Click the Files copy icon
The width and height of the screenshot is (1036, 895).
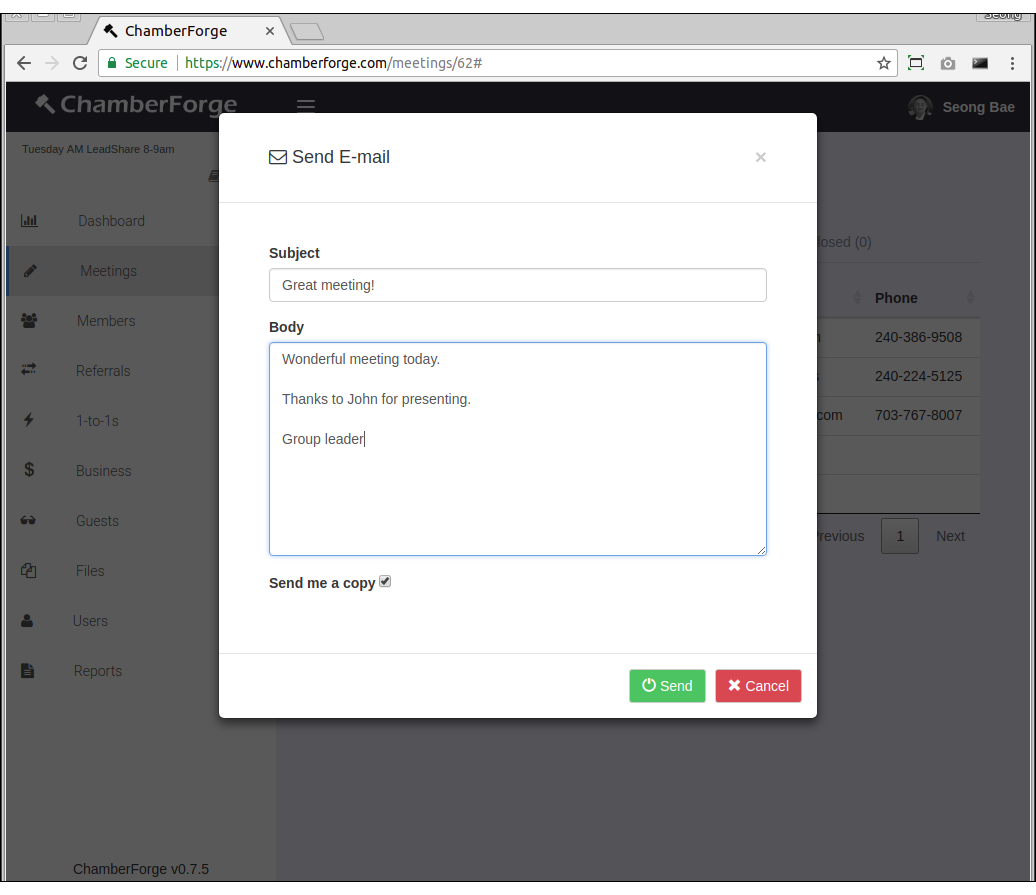(28, 571)
